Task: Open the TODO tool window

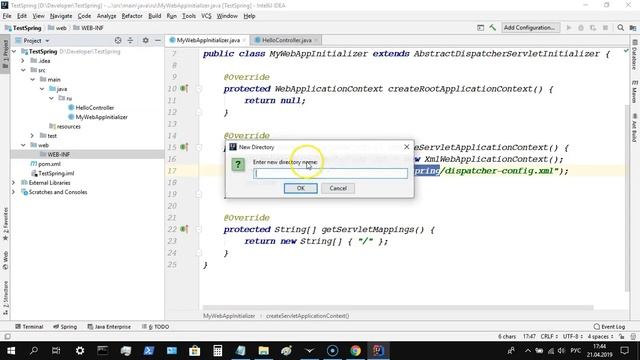Action: point(156,327)
